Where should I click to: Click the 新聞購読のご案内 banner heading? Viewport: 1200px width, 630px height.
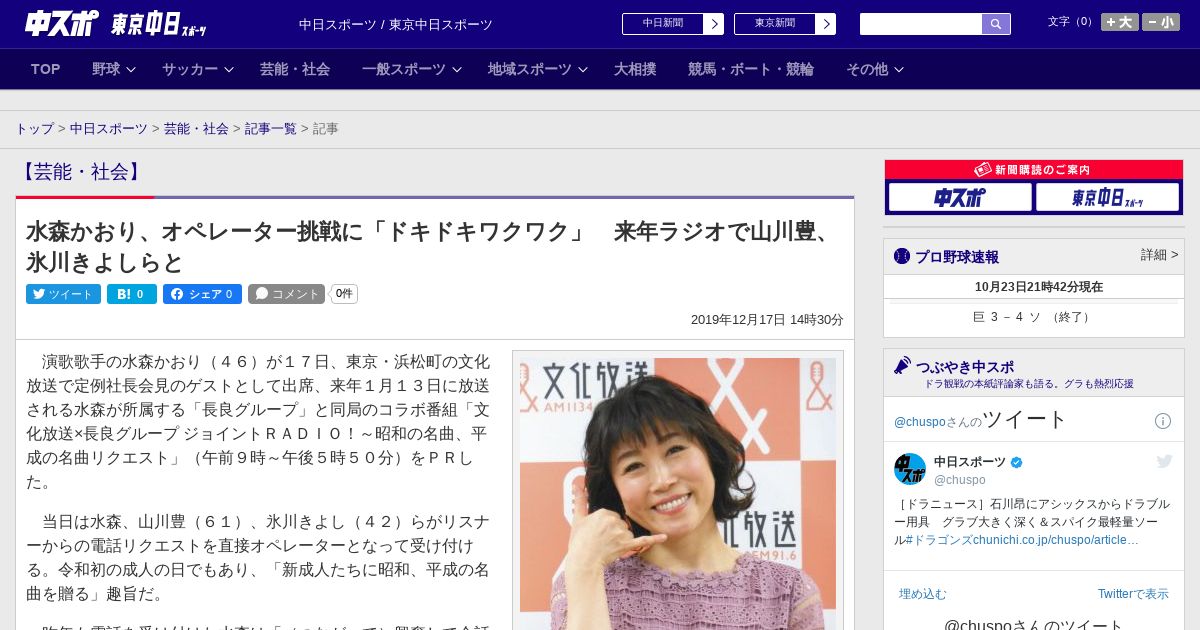(1034, 170)
